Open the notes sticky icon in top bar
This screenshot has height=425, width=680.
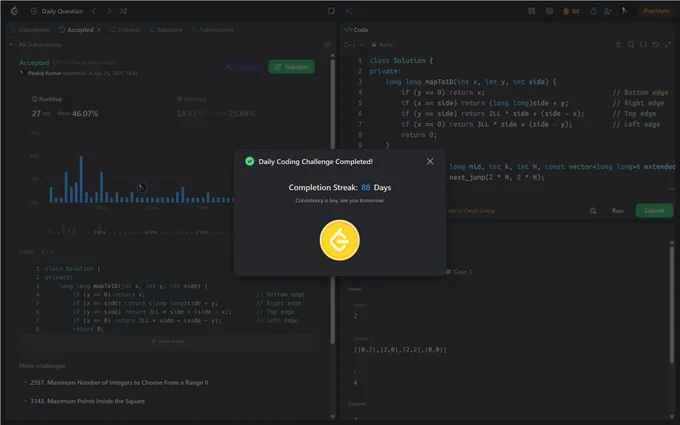click(331, 11)
